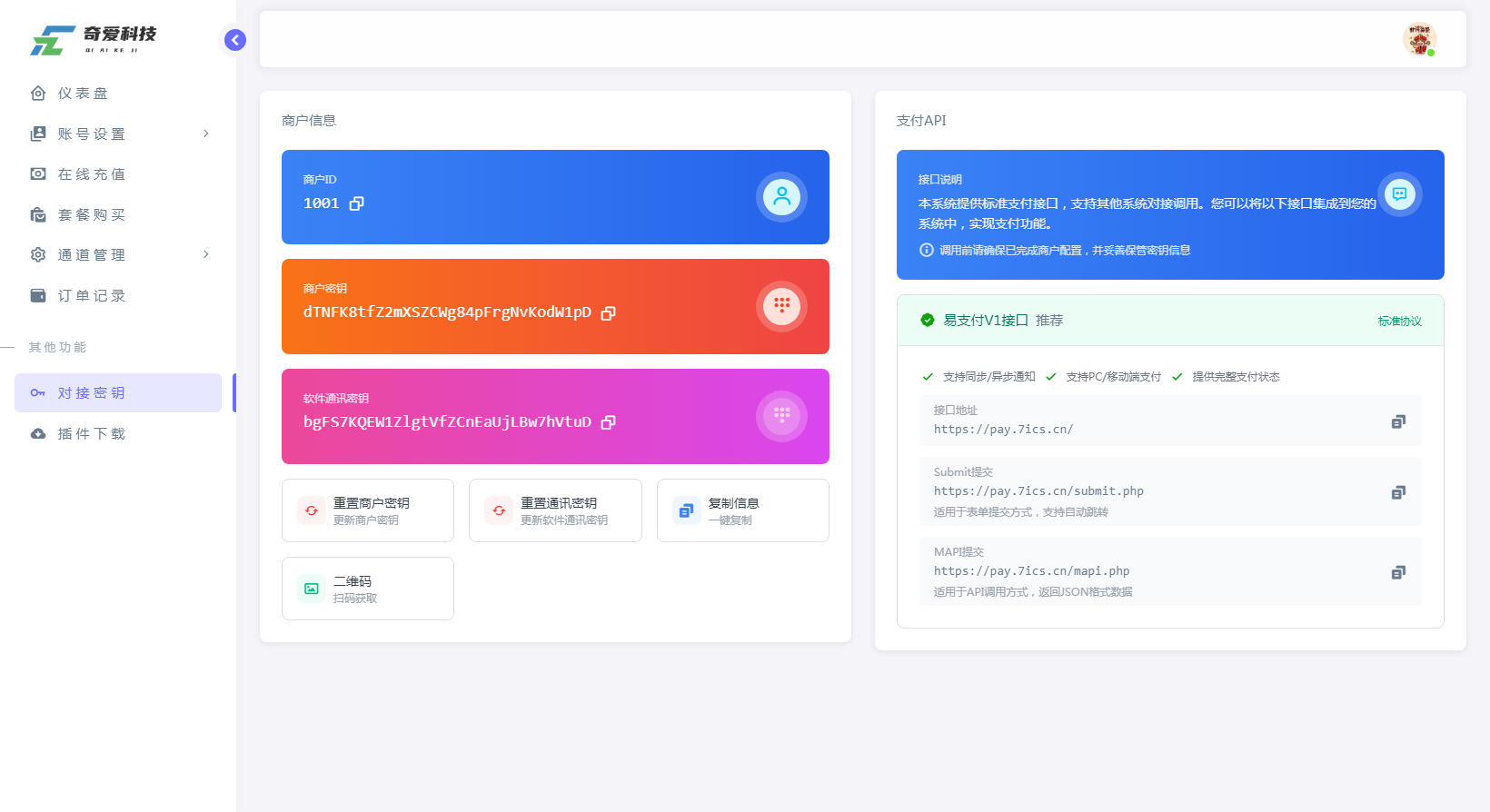Collapse the sidebar with arrow button

235,40
